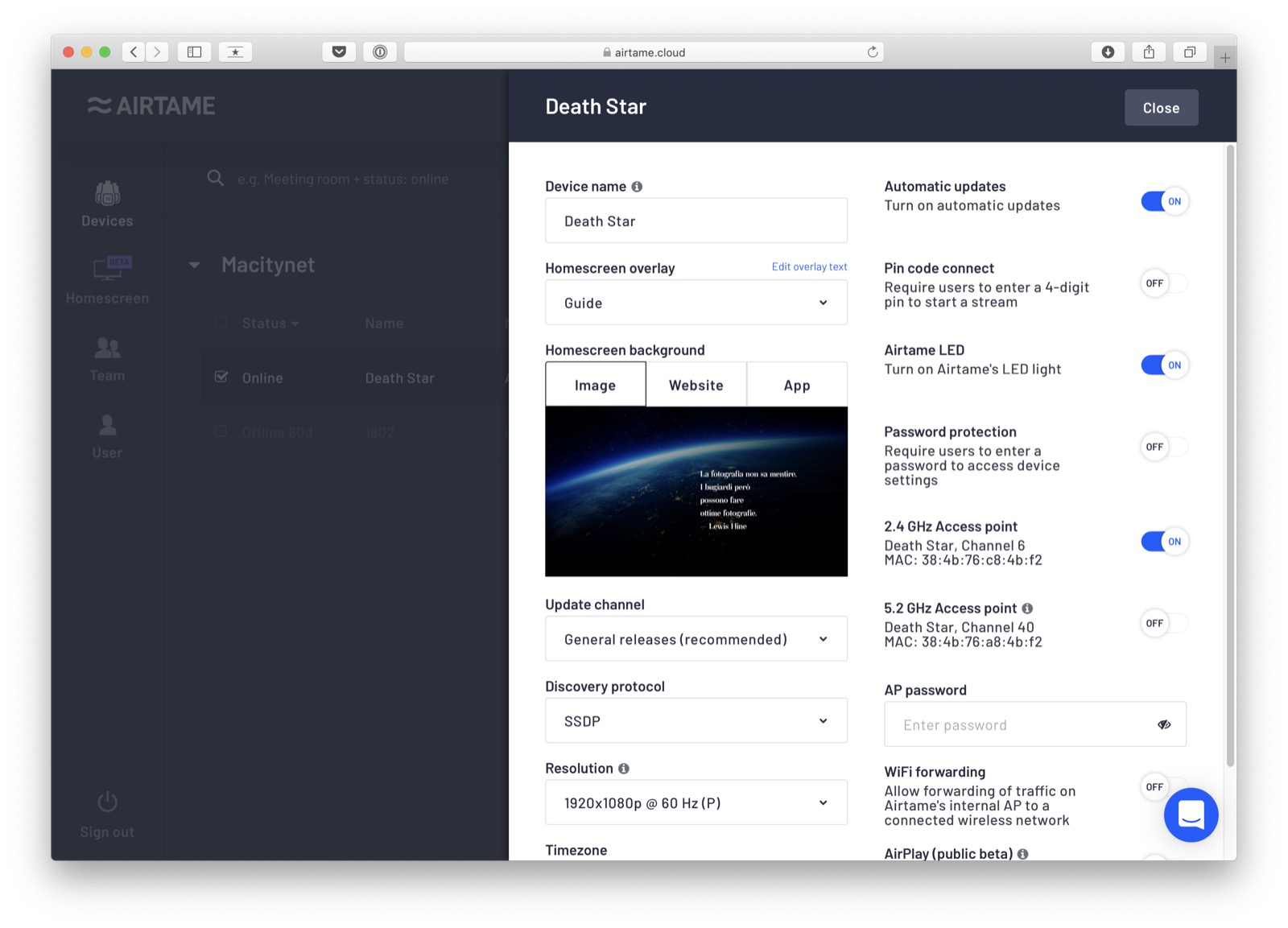Enable the 5.2 GHz Access point toggle
Screen dimensions: 1288x928
point(1164,624)
